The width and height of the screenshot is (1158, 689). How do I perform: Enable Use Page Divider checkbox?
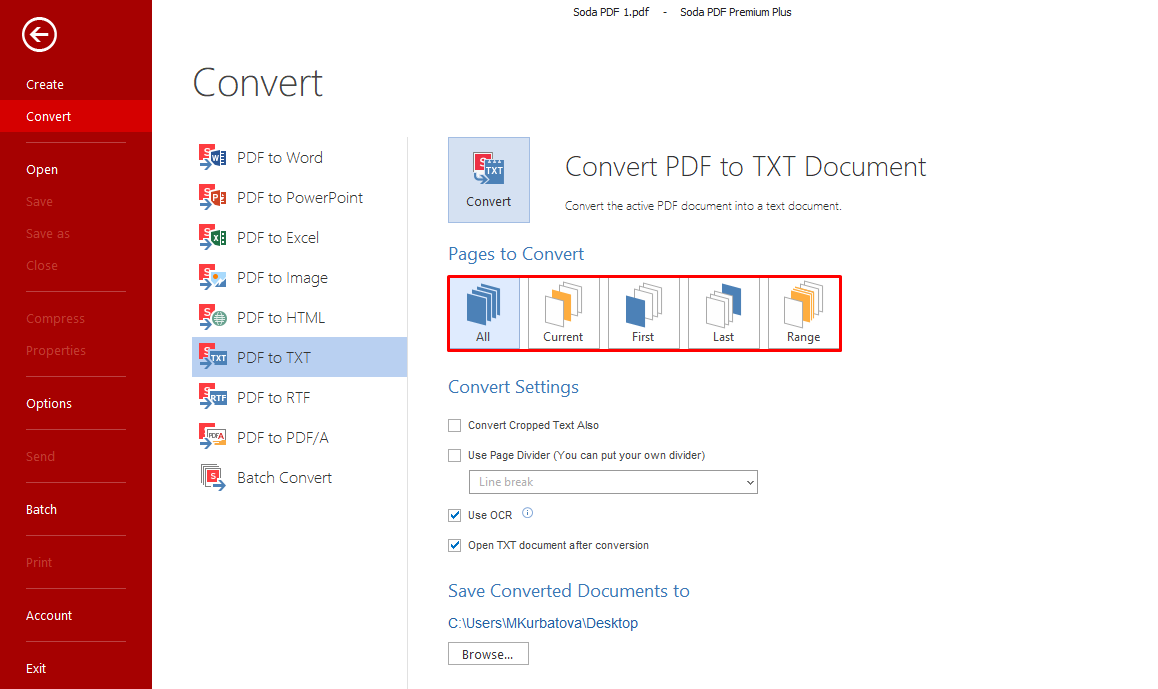point(454,456)
